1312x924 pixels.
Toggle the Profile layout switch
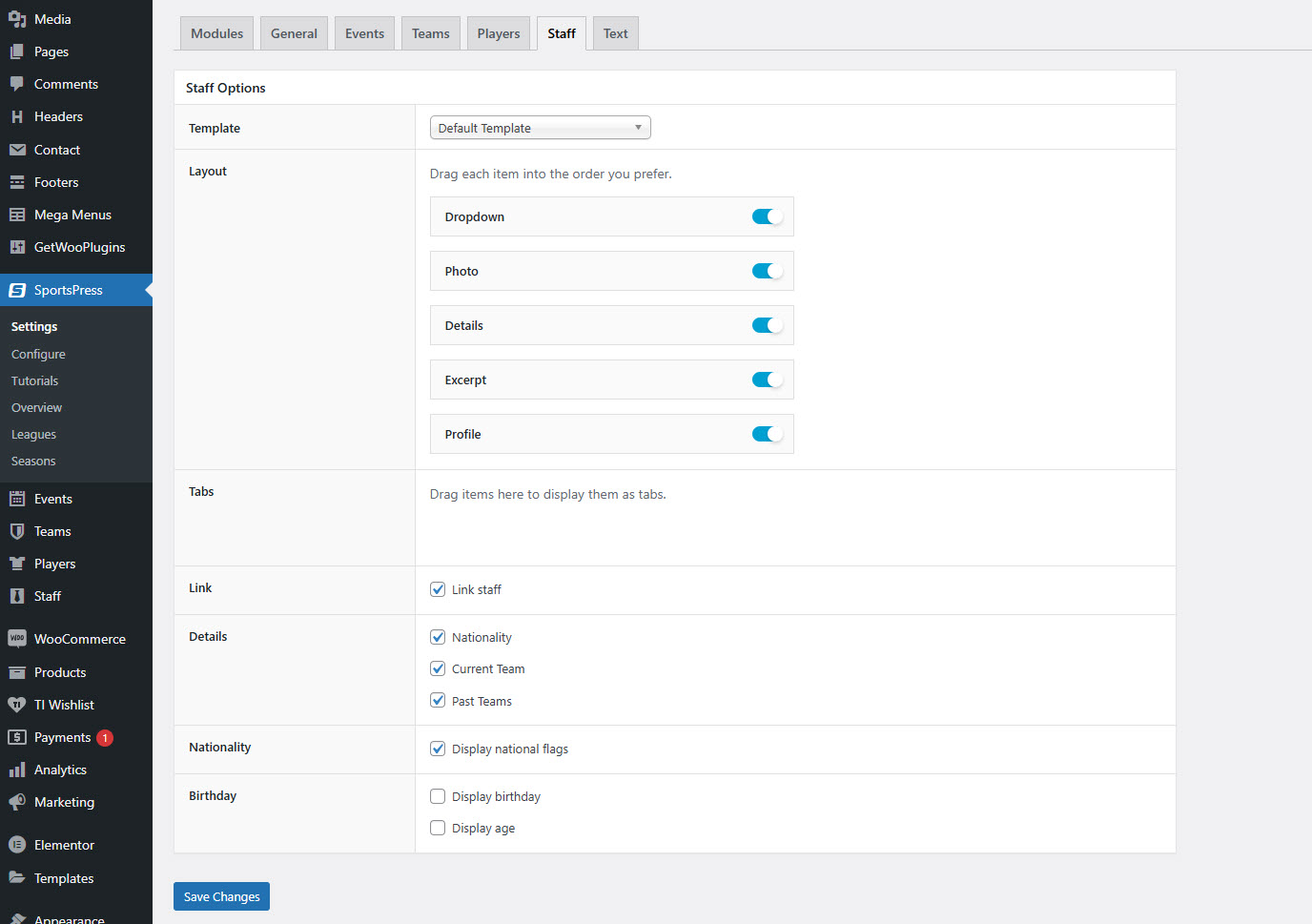tap(768, 434)
